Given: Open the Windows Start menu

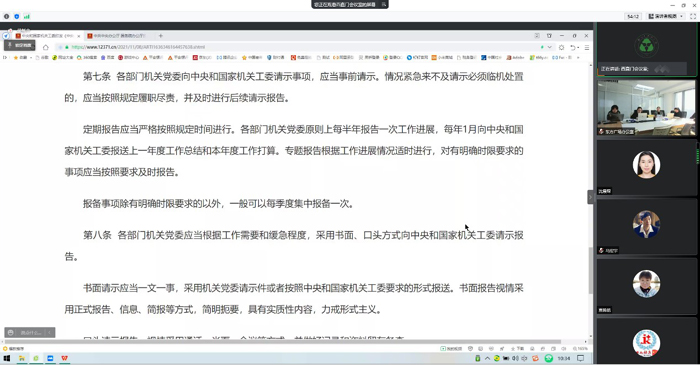Looking at the screenshot, I should click(x=7, y=358).
